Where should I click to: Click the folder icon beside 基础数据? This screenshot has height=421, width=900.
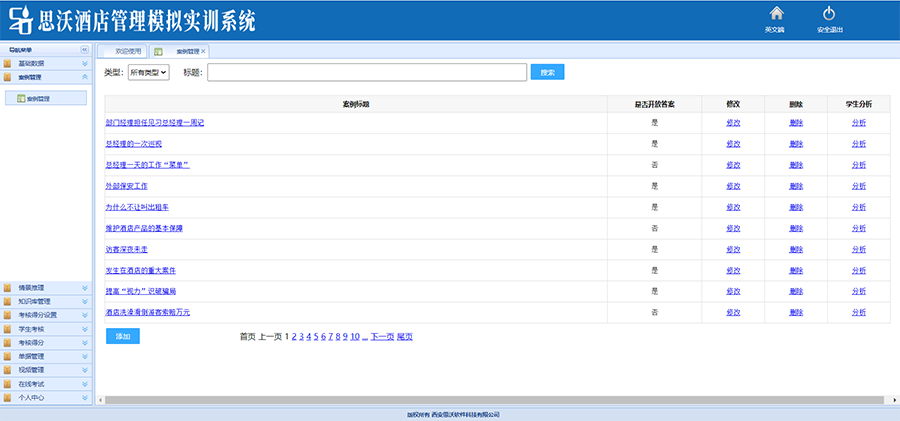[8, 63]
